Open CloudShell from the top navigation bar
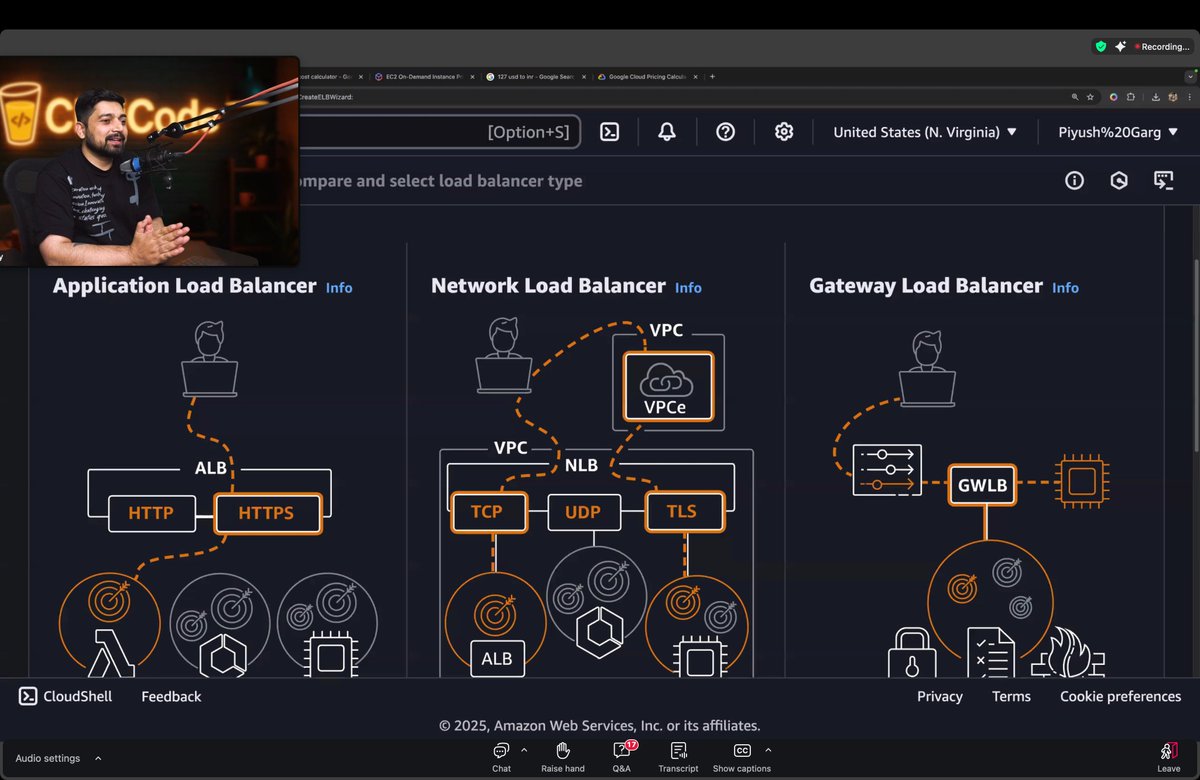Screen dimensions: 1200x780 click(609, 132)
